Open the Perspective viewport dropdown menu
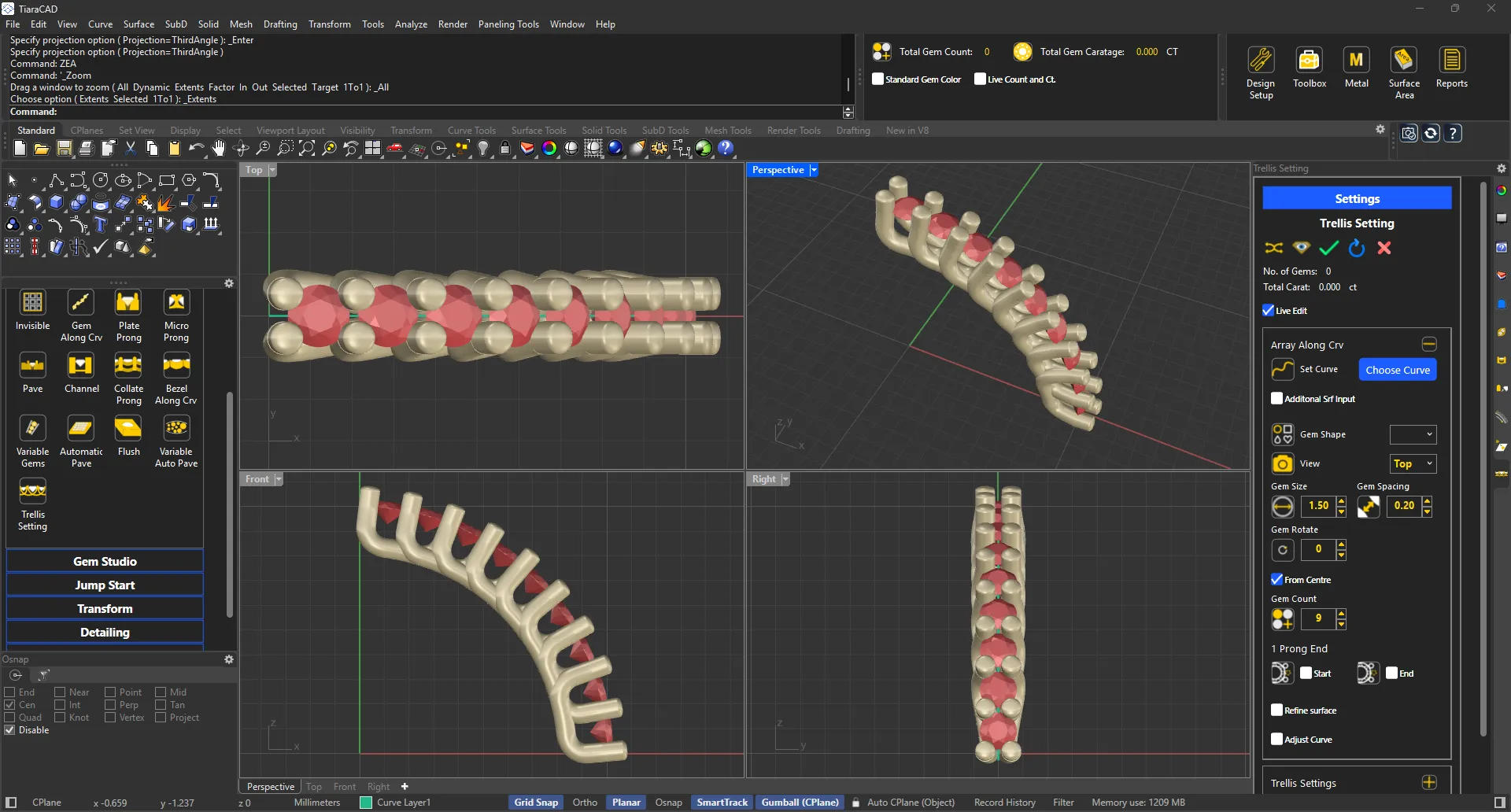The height and width of the screenshot is (812, 1511). pyautogui.click(x=814, y=170)
